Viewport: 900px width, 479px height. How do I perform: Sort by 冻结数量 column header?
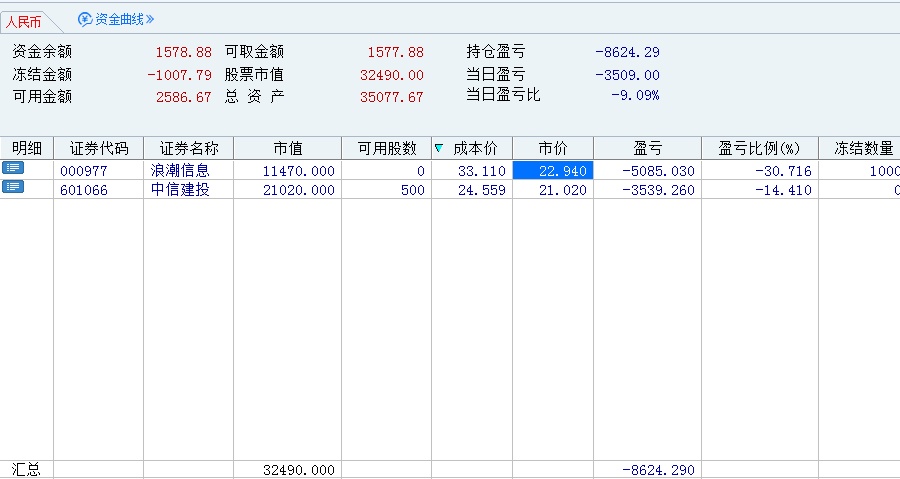(859, 149)
